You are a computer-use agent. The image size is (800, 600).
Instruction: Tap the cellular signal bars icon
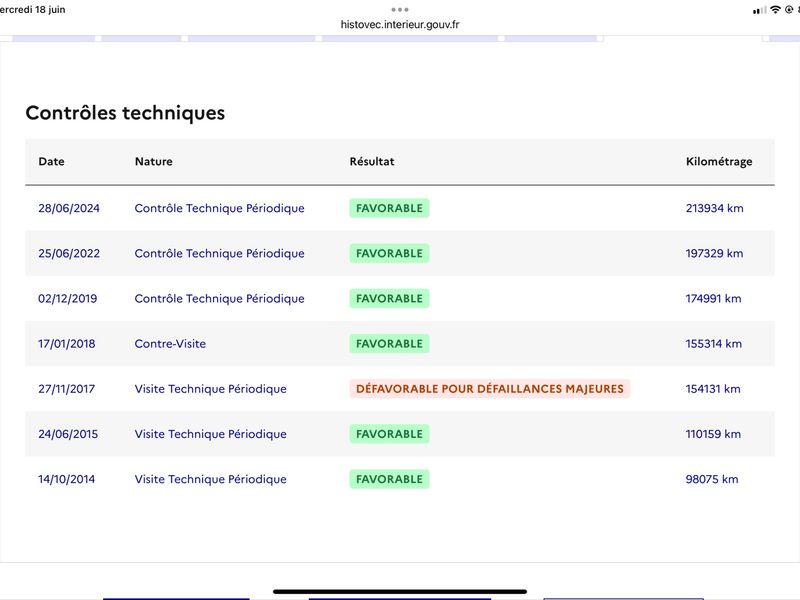759,10
